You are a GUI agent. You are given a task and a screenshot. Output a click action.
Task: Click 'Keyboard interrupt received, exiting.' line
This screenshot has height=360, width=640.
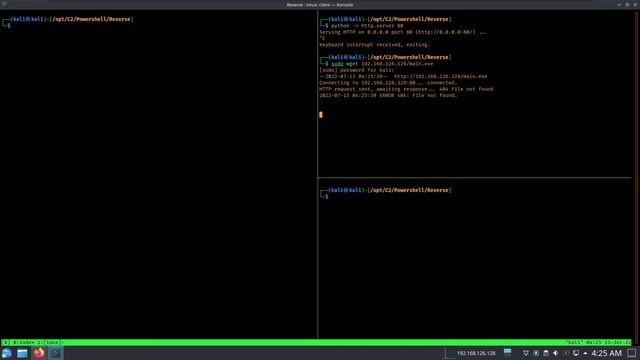click(374, 45)
